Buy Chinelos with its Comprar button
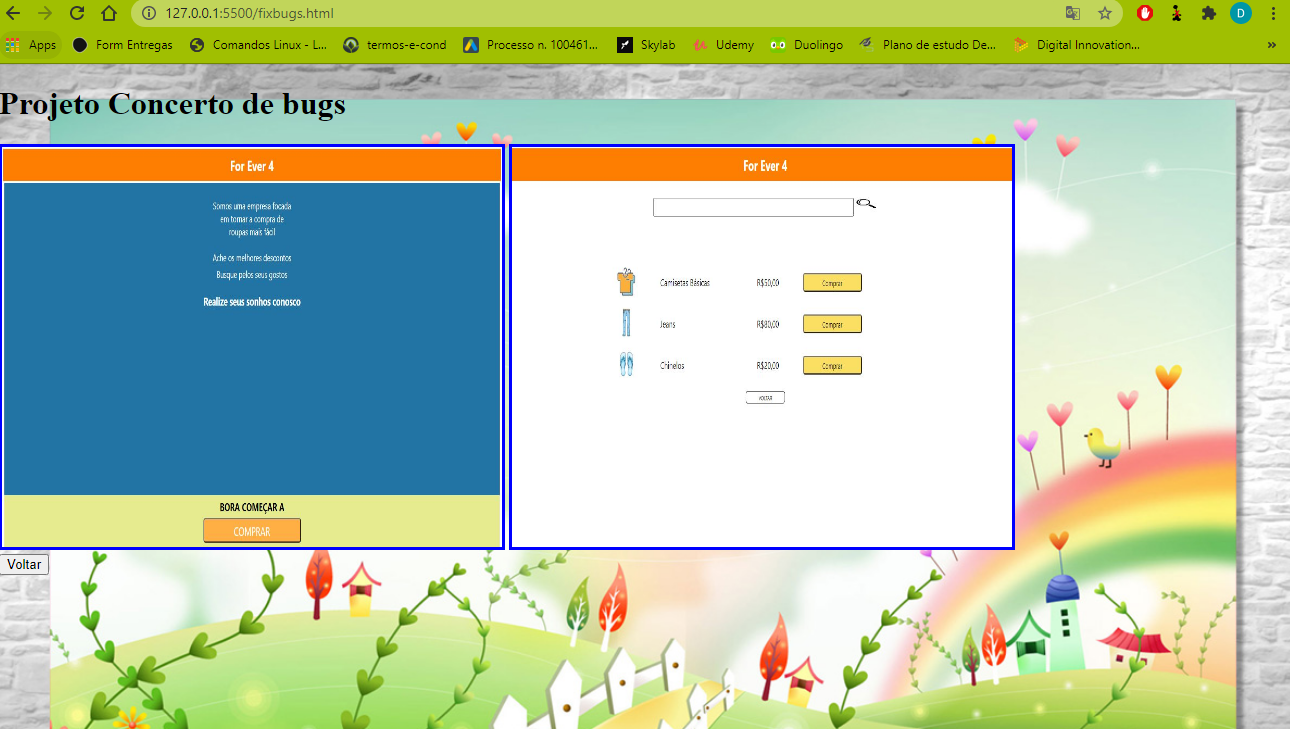This screenshot has width=1290, height=729. [832, 366]
